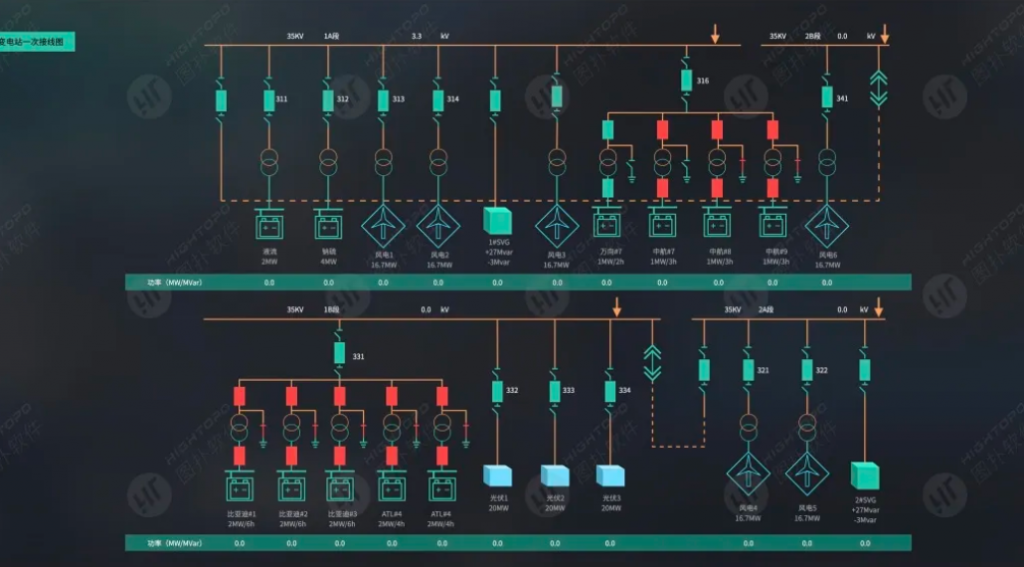Click the 2B段 bus section label
1024x567 pixels.
click(x=813, y=36)
